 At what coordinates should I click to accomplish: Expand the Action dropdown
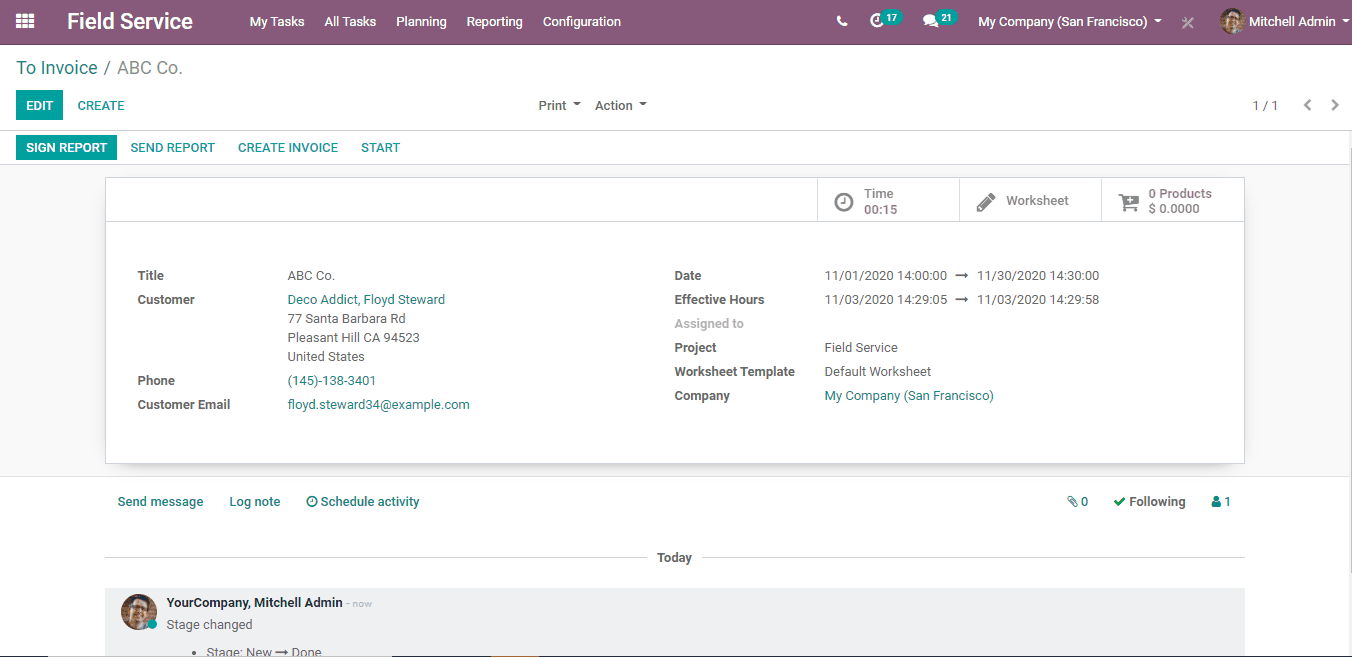coord(620,105)
